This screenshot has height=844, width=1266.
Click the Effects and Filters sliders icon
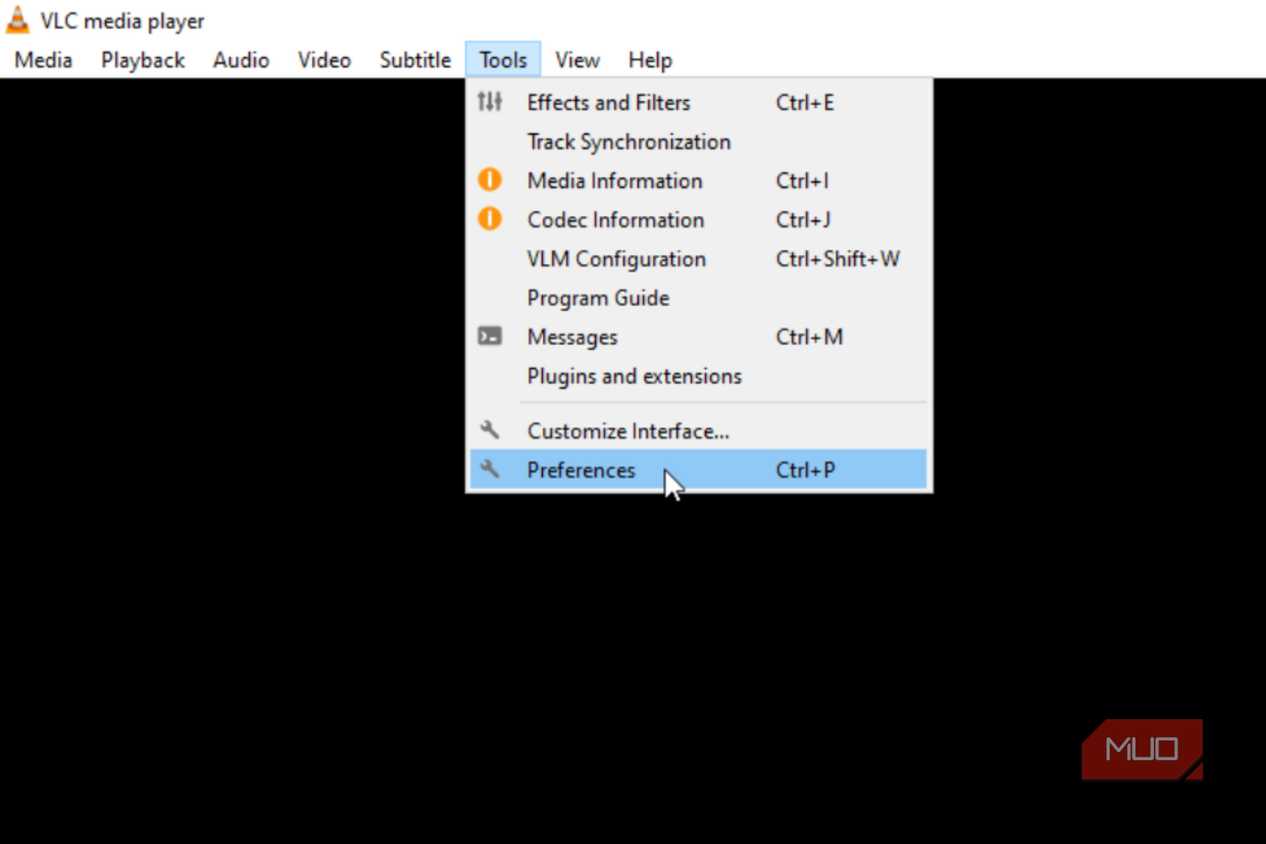[489, 102]
